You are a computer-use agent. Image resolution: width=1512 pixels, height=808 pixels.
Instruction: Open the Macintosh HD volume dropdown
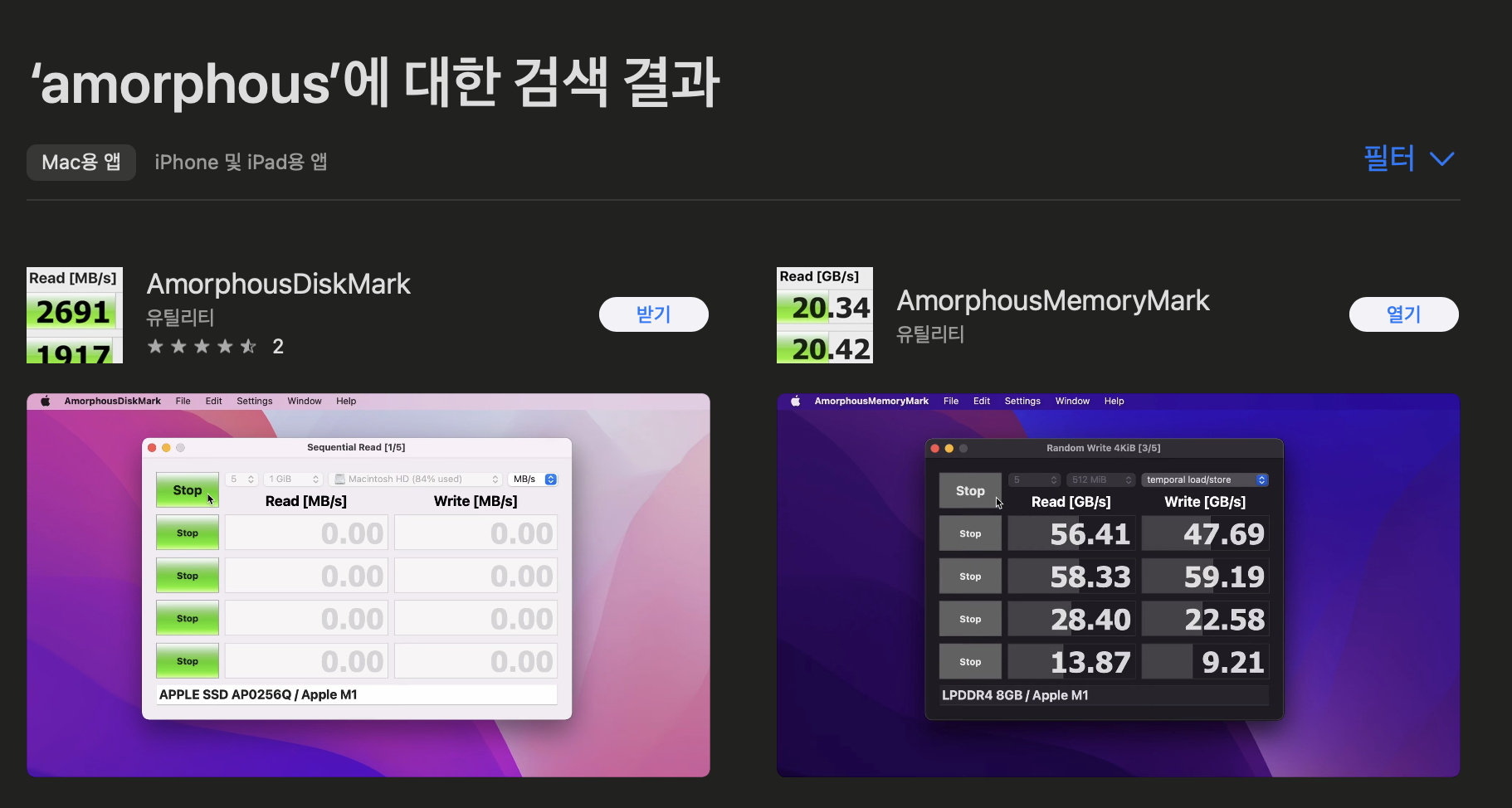(x=416, y=479)
